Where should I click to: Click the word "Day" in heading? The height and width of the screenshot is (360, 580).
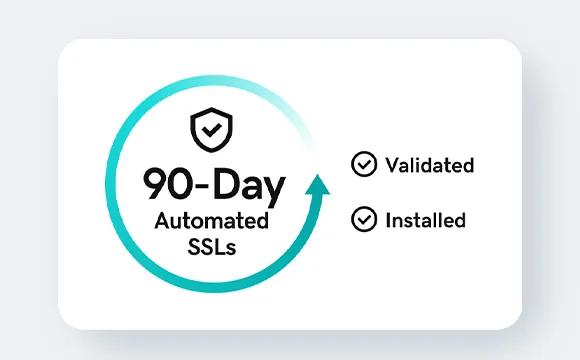coord(249,187)
